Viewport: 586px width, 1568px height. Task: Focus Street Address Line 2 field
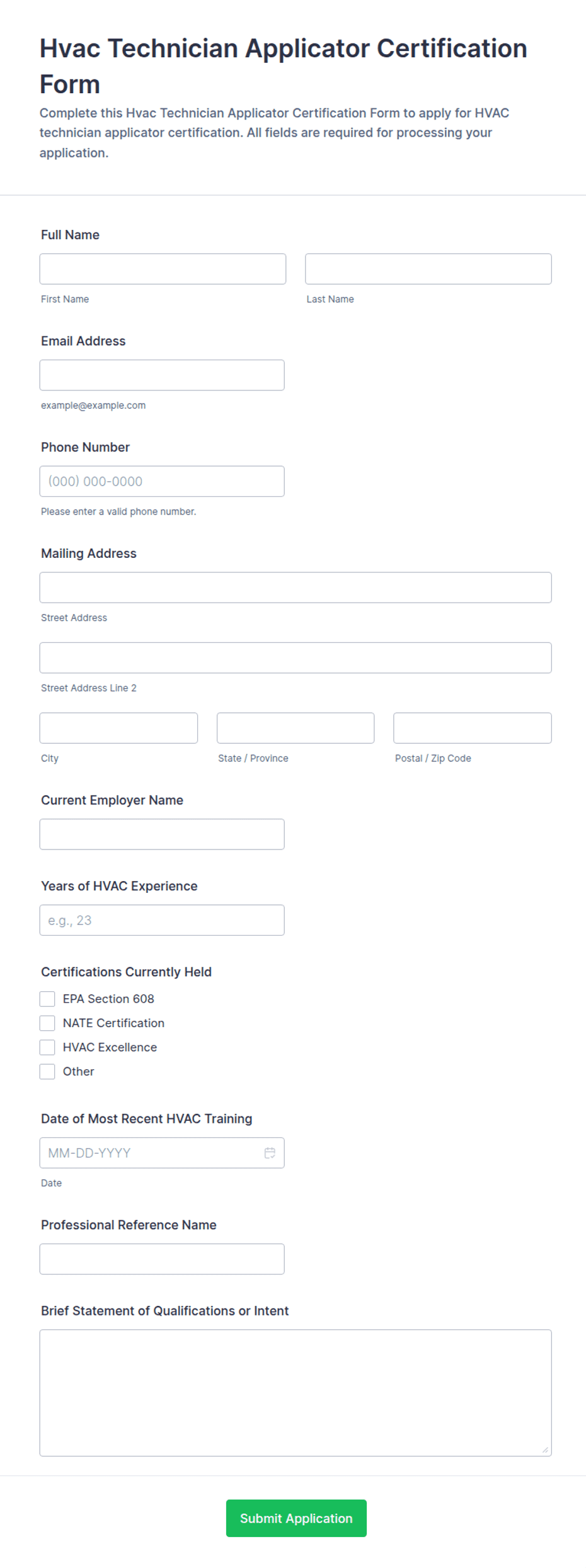pos(296,657)
